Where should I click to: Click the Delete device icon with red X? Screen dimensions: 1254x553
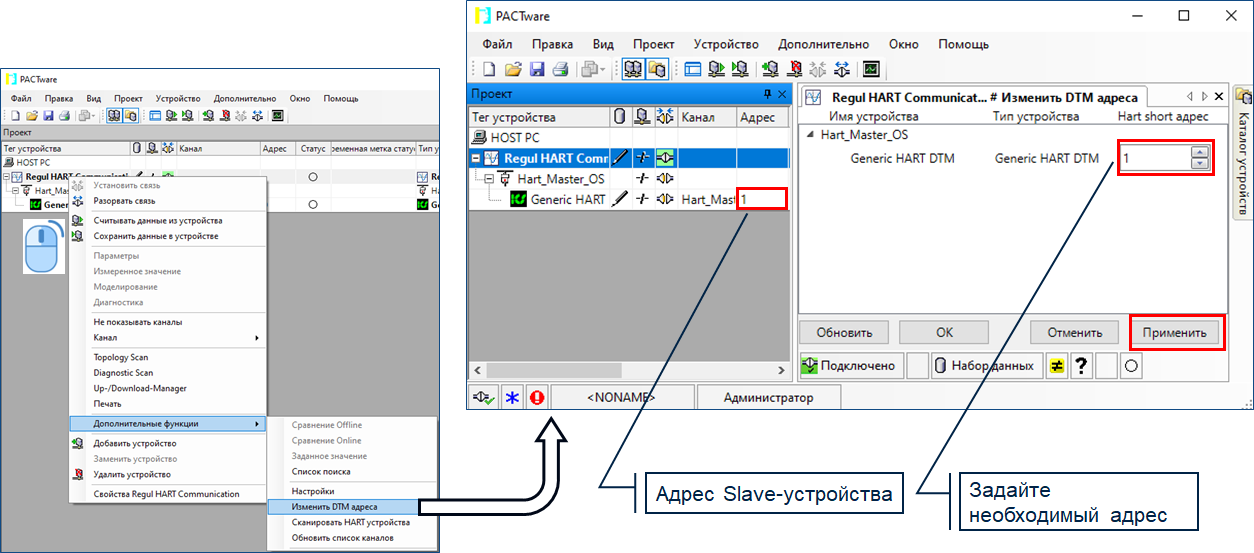[795, 69]
